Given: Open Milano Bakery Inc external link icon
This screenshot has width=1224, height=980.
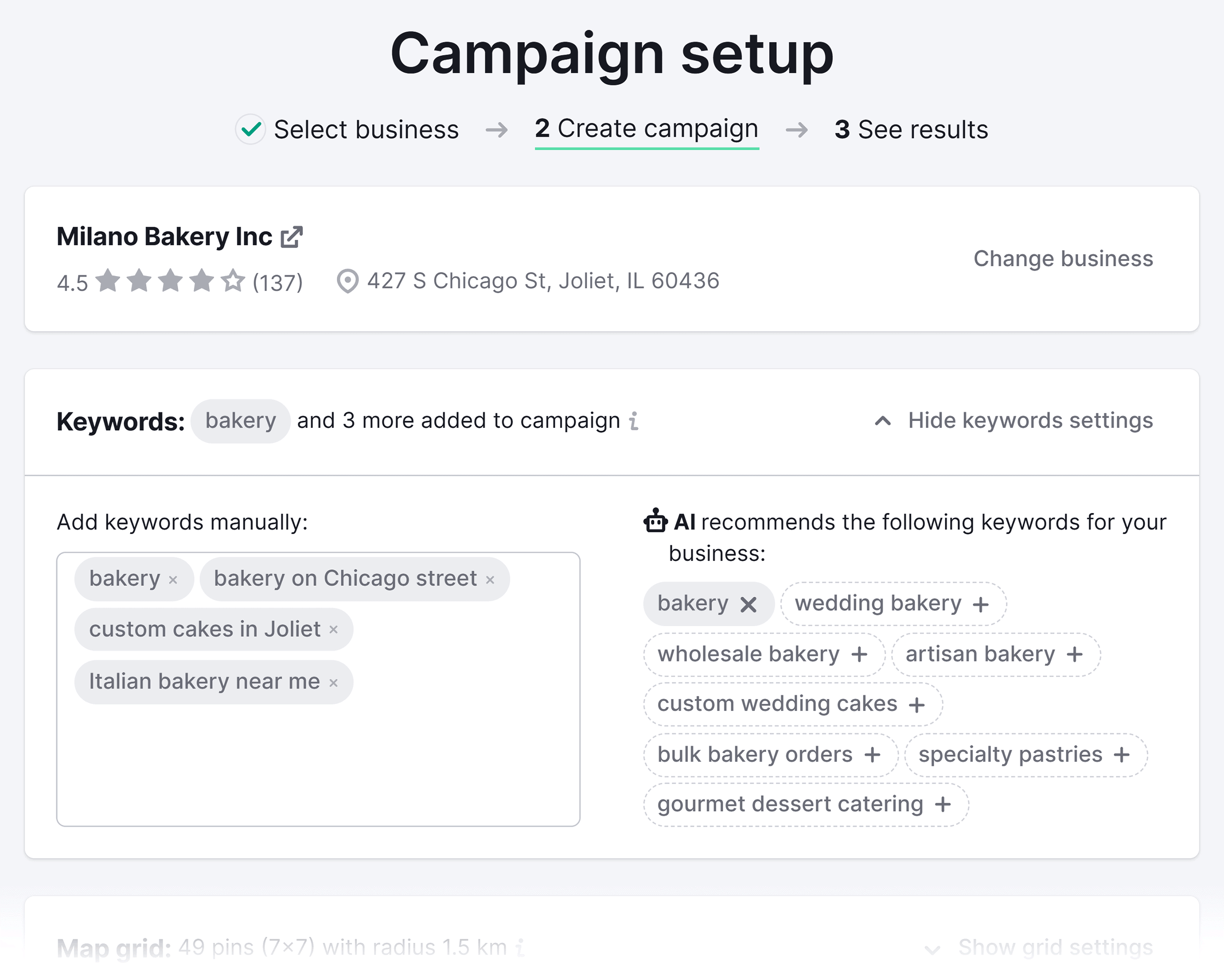Looking at the screenshot, I should (x=291, y=236).
